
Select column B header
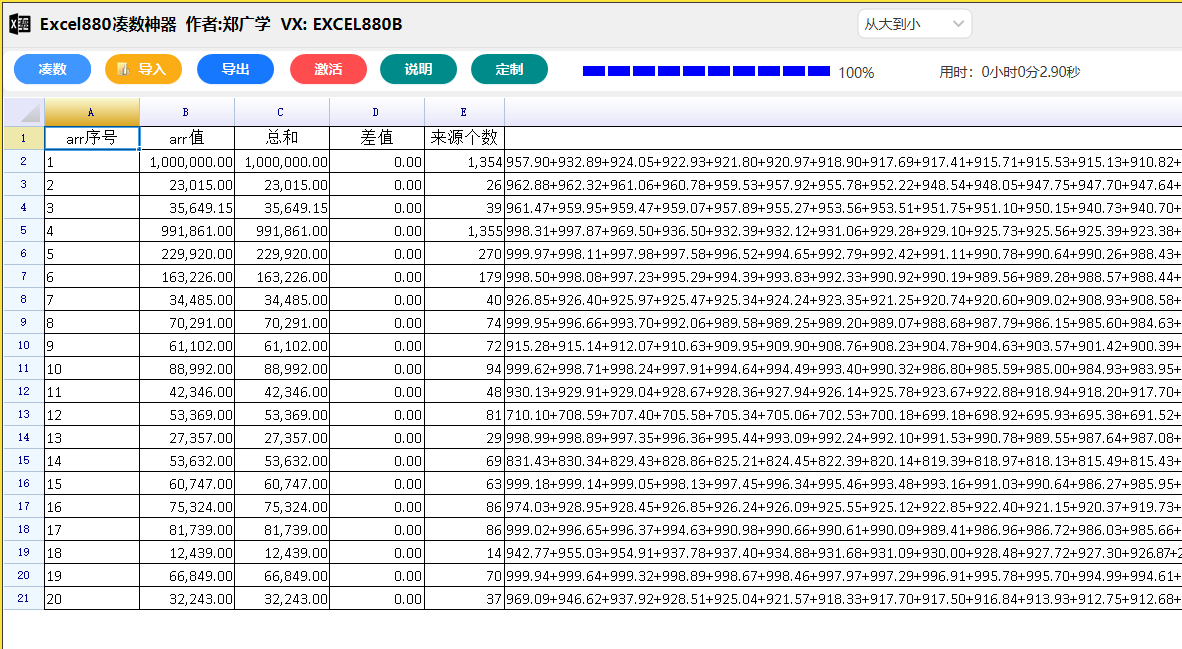click(x=186, y=112)
